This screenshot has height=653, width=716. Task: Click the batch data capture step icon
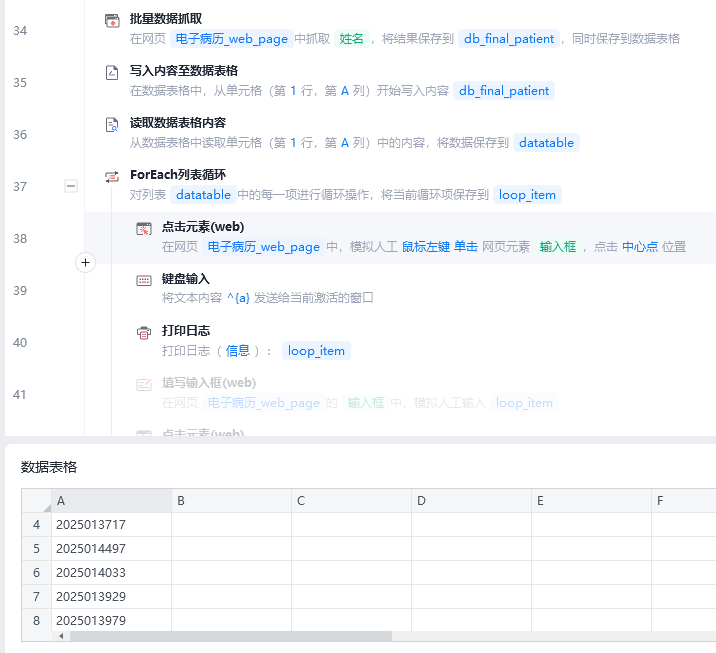[x=113, y=20]
